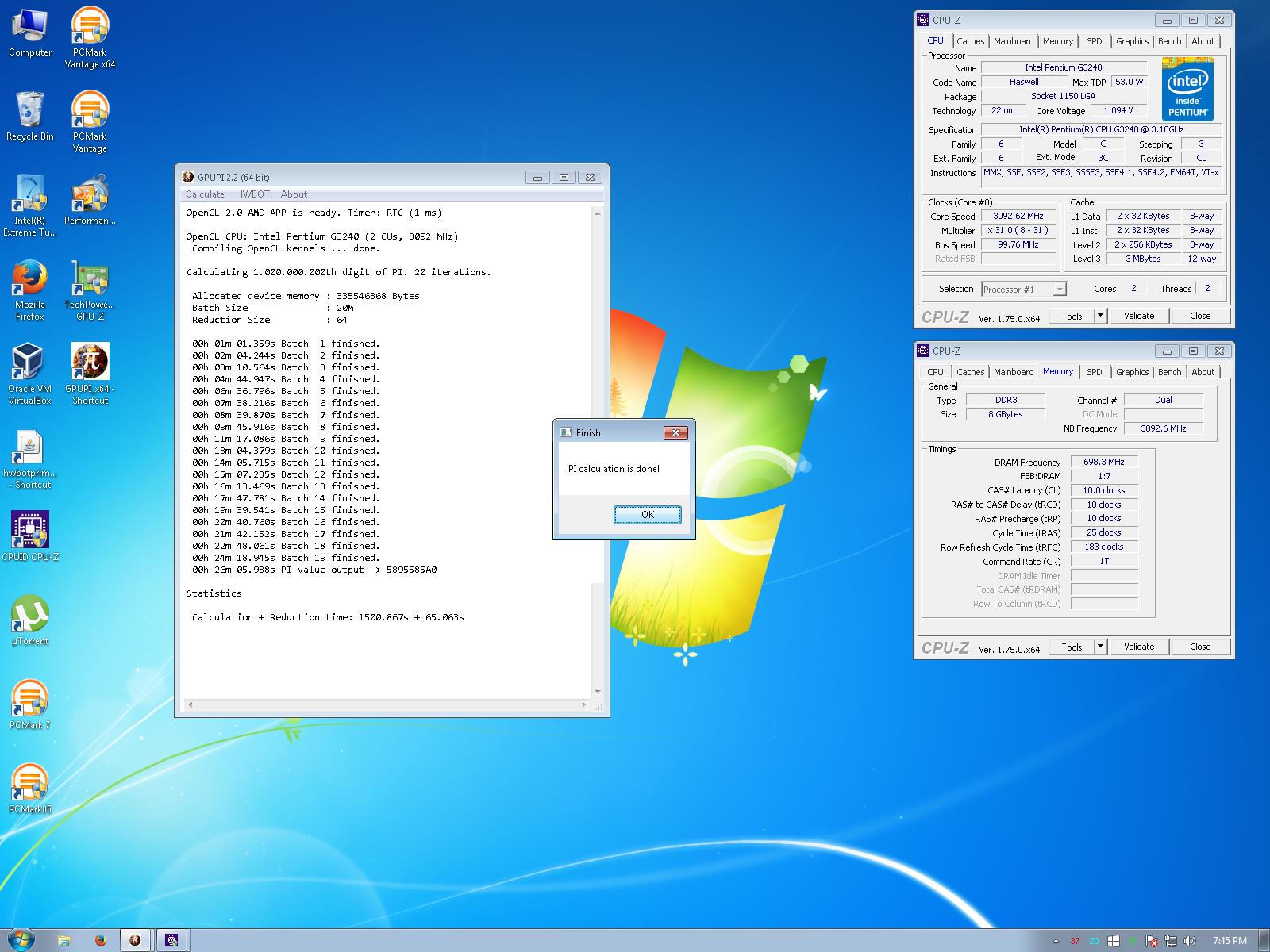The height and width of the screenshot is (952, 1270).
Task: Open Bench tab in top CPU-Z window
Action: click(1170, 41)
